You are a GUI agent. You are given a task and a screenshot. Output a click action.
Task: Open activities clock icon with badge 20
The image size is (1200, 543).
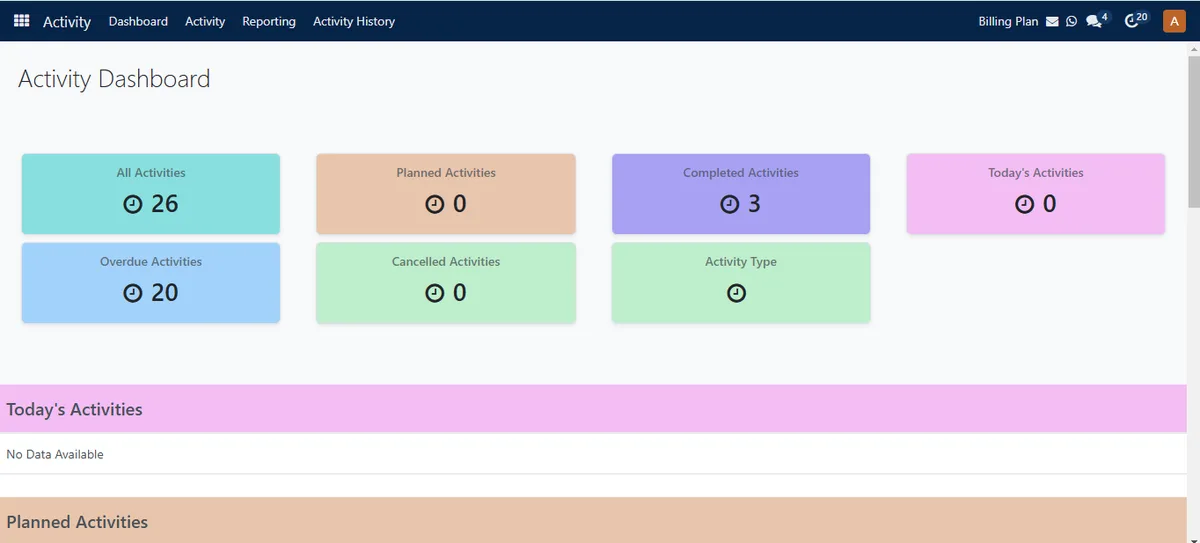point(1136,20)
